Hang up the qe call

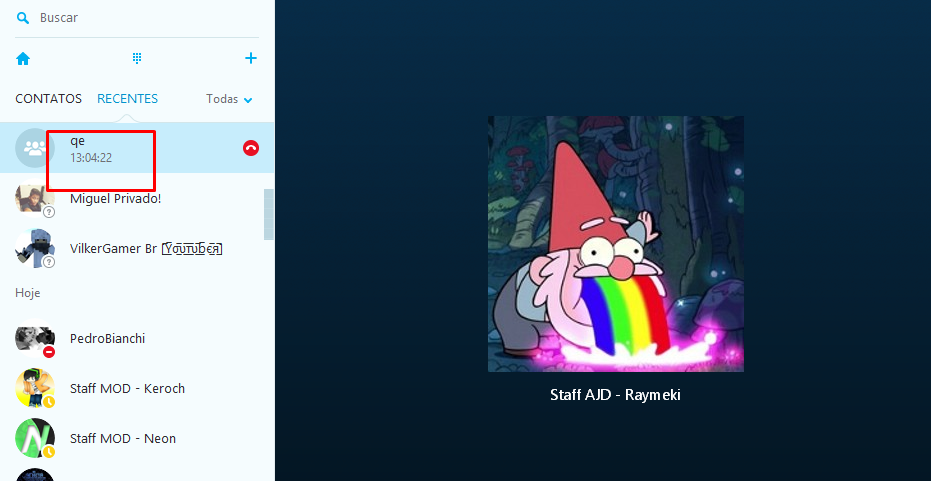coord(251,148)
